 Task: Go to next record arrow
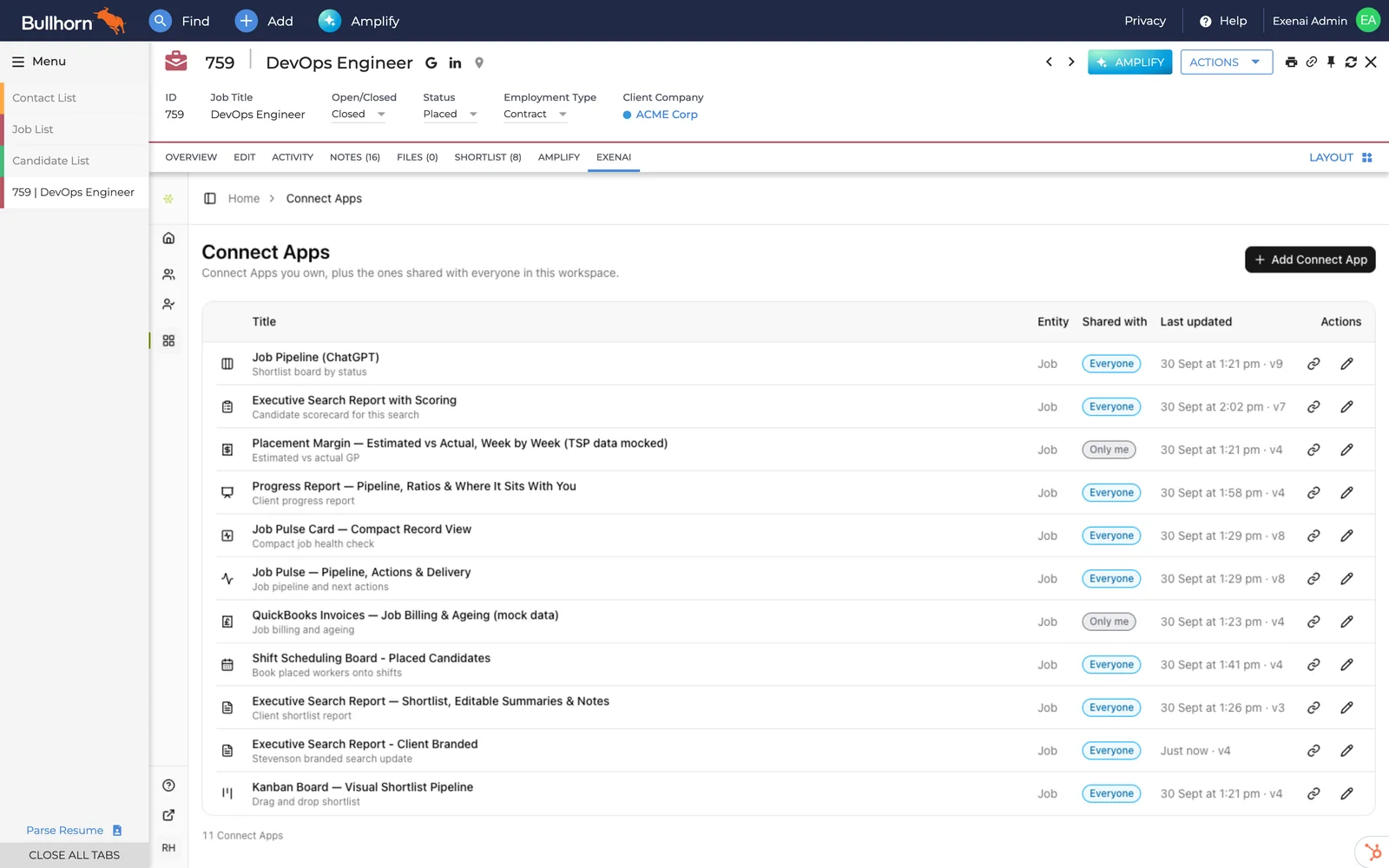click(1071, 62)
